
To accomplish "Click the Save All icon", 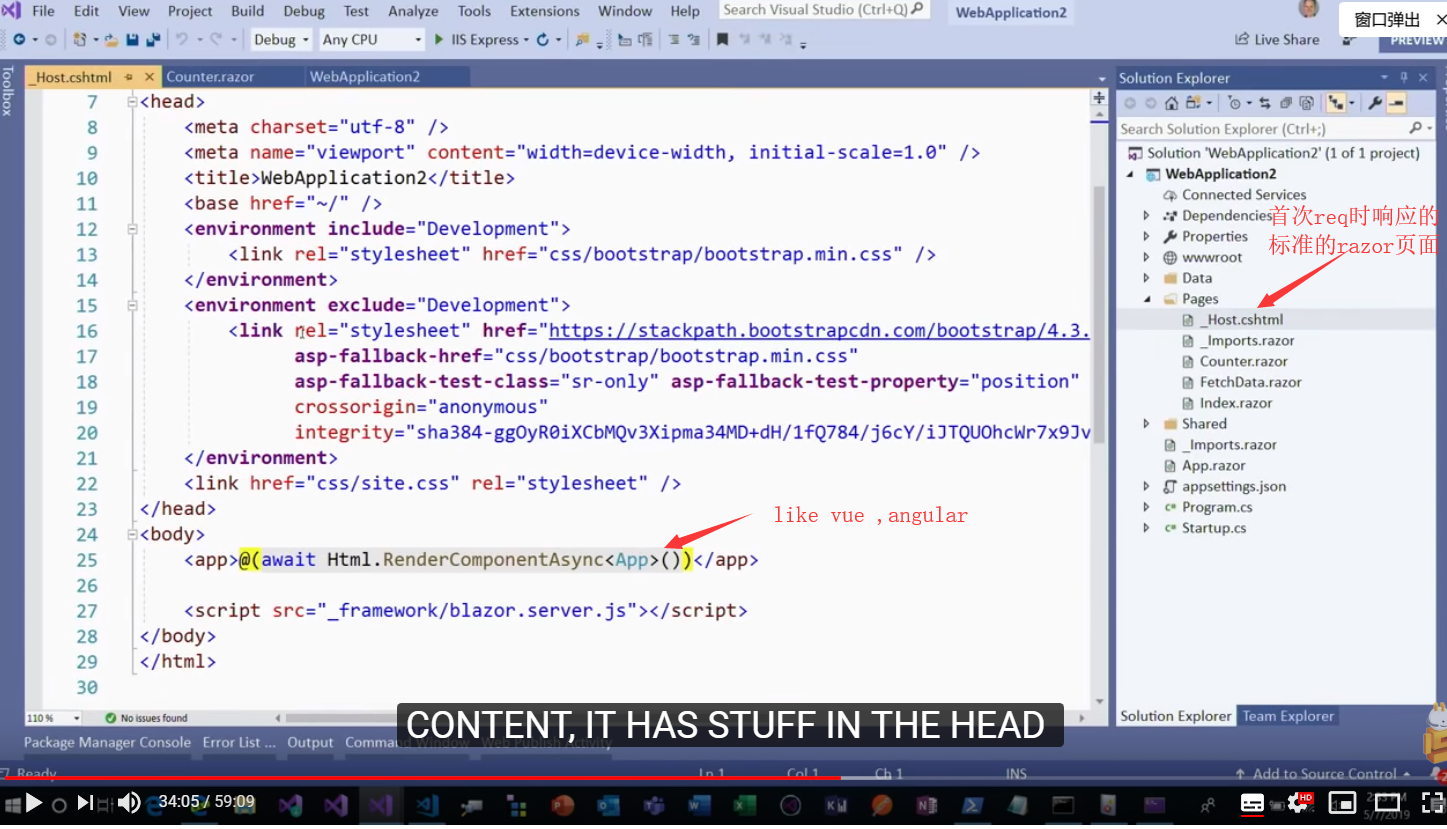I will tap(153, 40).
